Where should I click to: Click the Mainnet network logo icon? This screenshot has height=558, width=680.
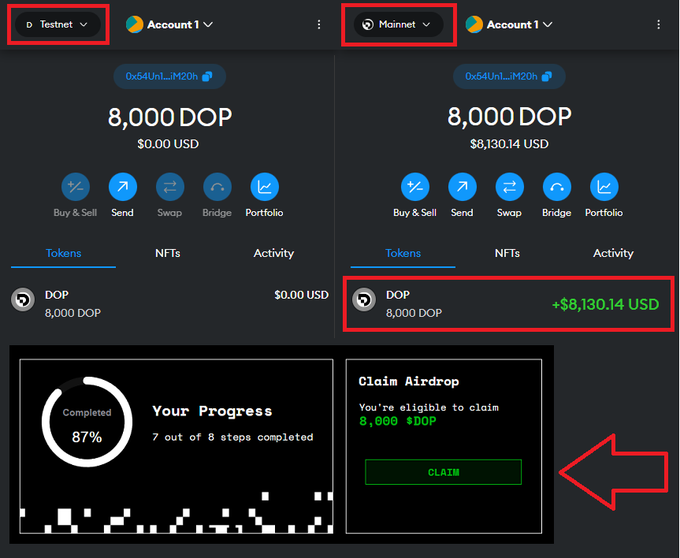368,25
